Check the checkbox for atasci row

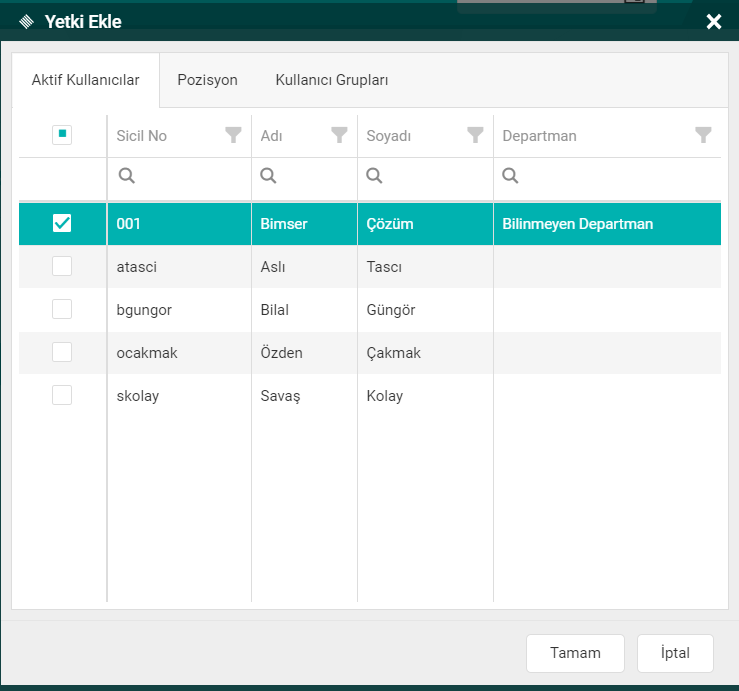click(x=62, y=267)
